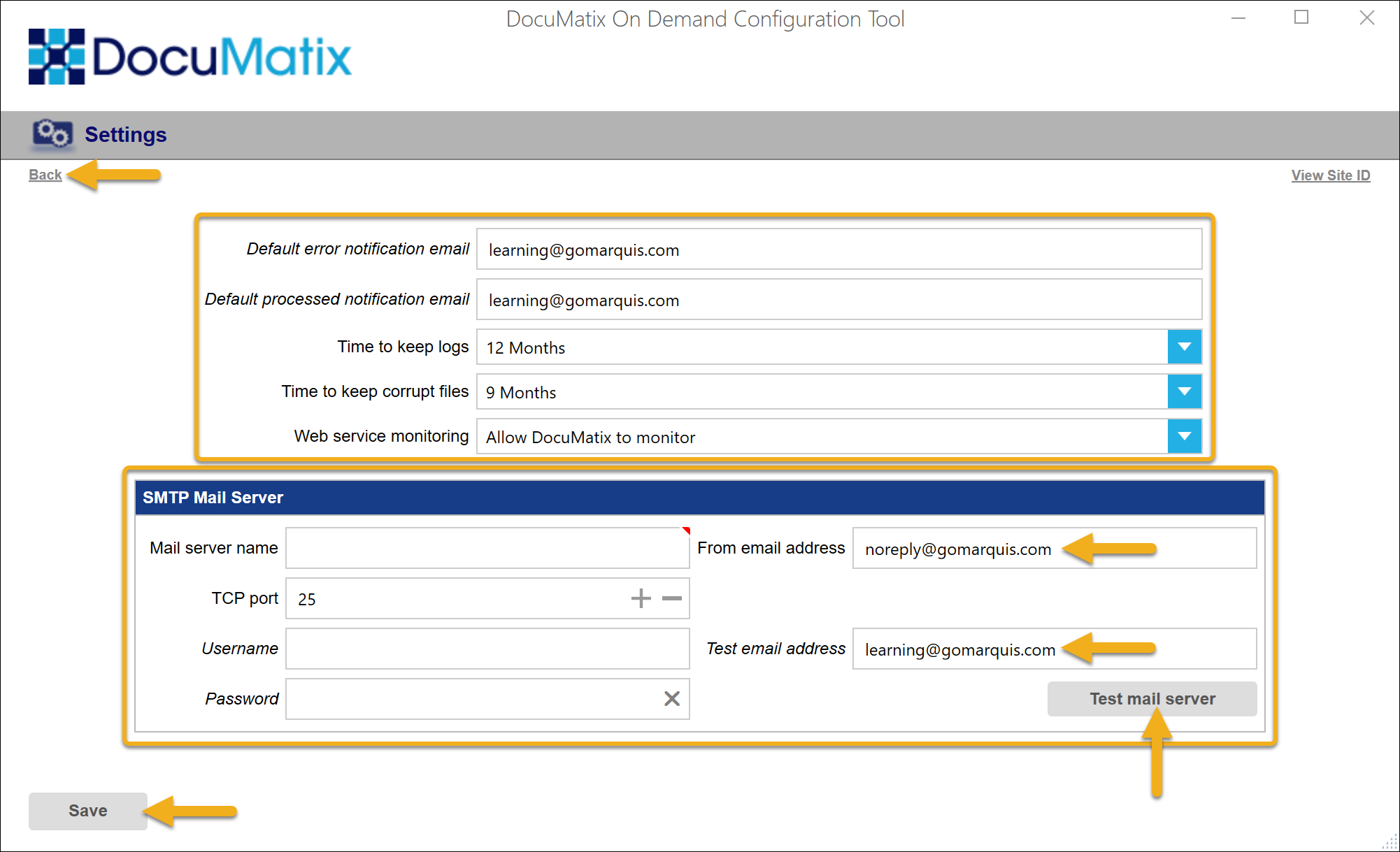Screen dimensions: 1400x852
Task: Expand Time to keep corrupt files dropdown arrow
Action: [x=1184, y=391]
